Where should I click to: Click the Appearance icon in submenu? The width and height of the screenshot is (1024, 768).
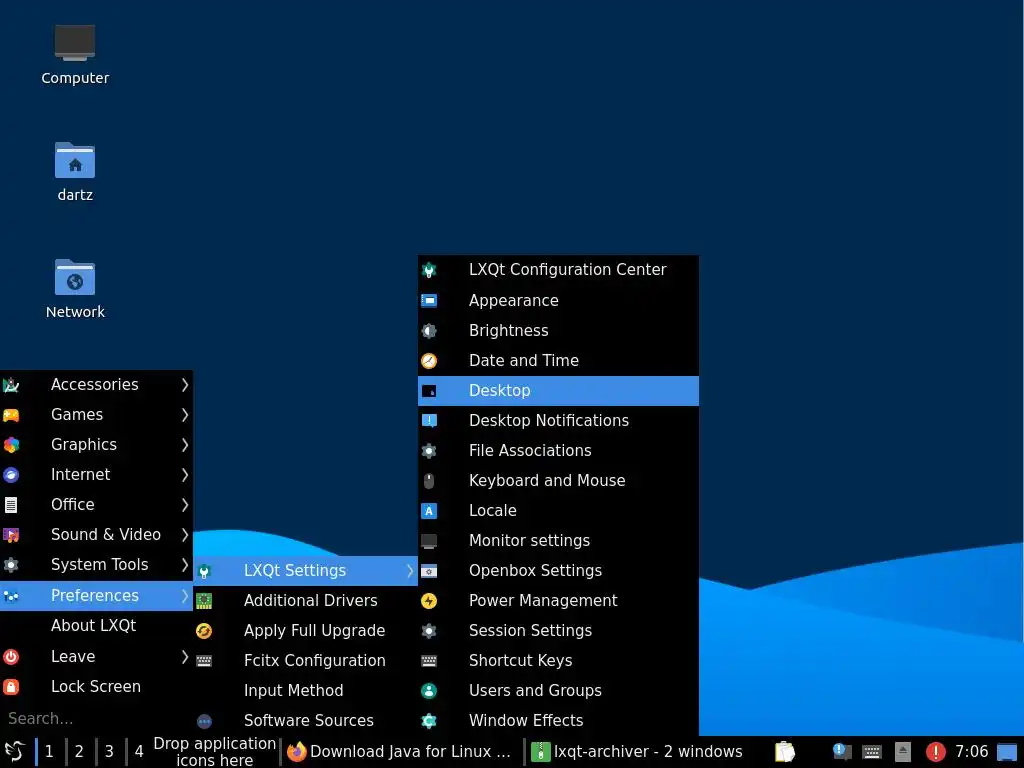pyautogui.click(x=429, y=300)
